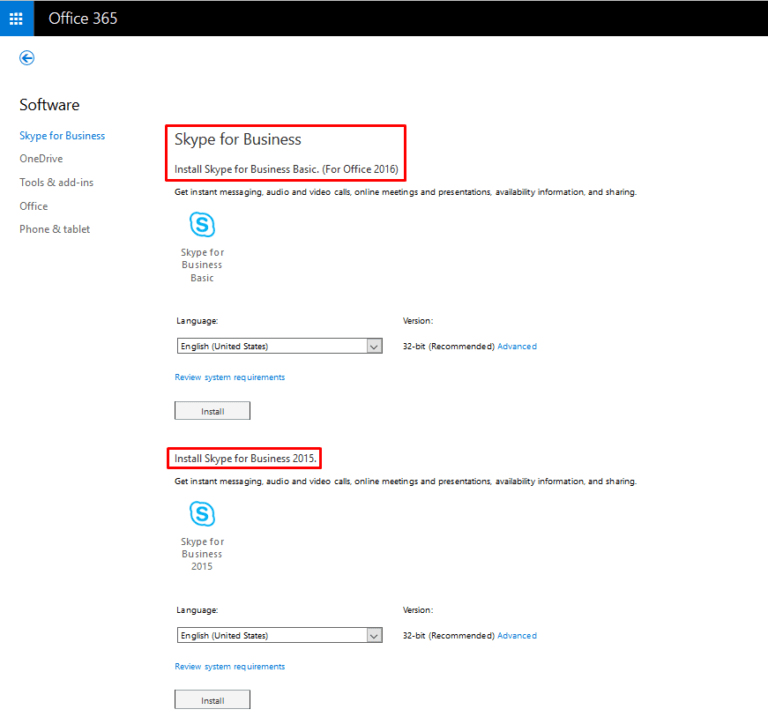Select Skype for Business in the sidebar
The width and height of the screenshot is (768, 717).
coord(62,136)
